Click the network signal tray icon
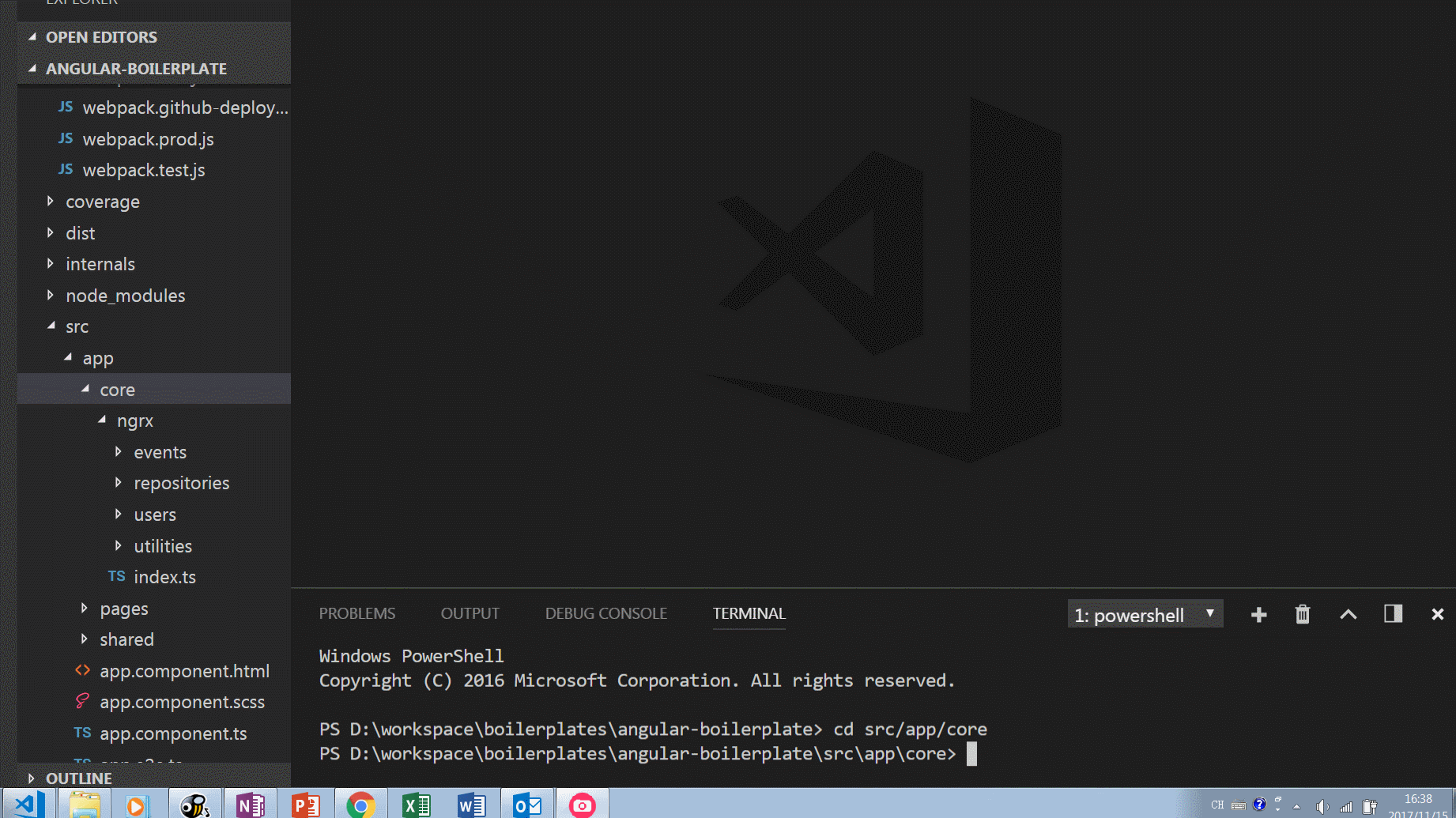 click(1346, 806)
